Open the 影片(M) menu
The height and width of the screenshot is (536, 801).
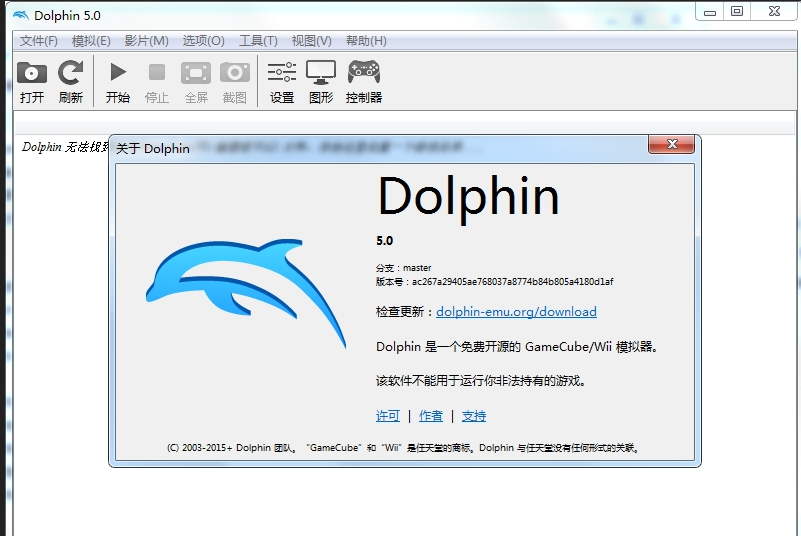[x=147, y=41]
